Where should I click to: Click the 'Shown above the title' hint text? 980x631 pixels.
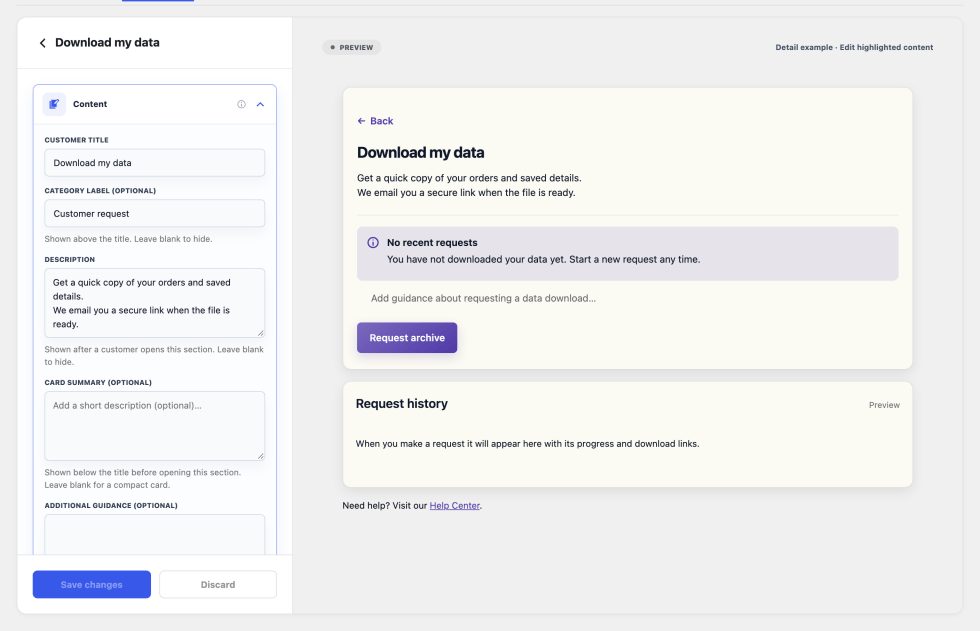tap(128, 239)
